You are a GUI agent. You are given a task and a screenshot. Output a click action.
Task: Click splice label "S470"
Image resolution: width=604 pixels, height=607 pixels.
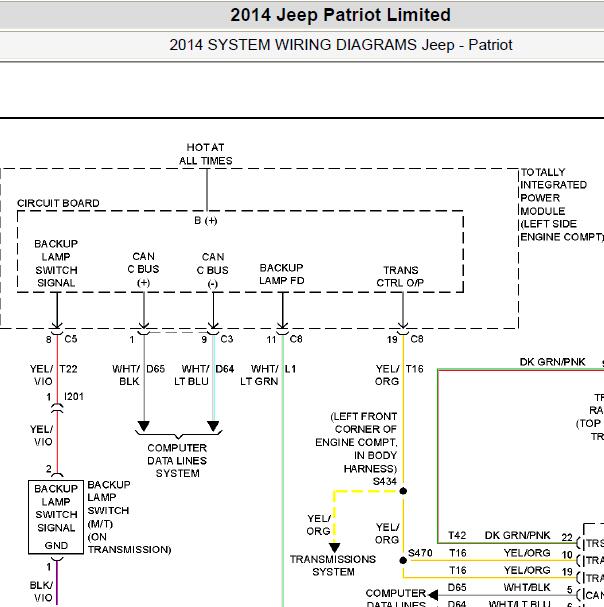coord(420,553)
